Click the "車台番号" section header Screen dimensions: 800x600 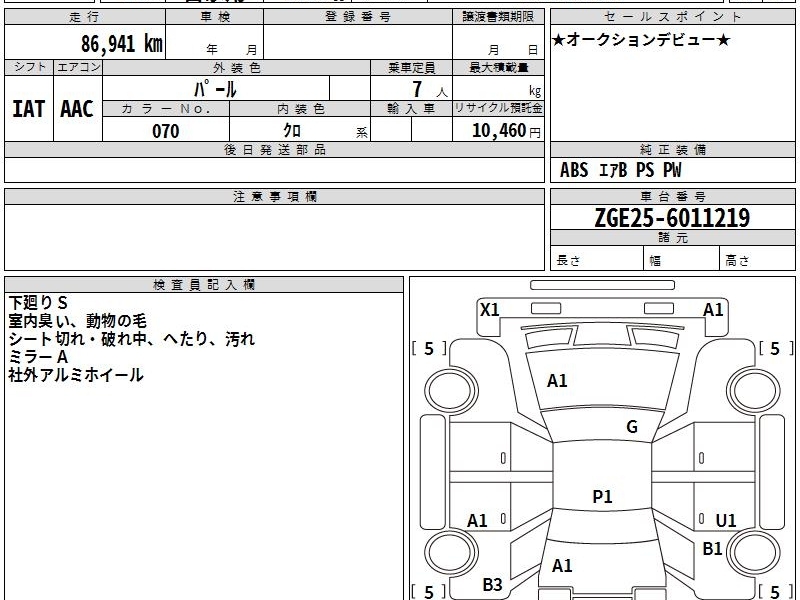point(672,196)
